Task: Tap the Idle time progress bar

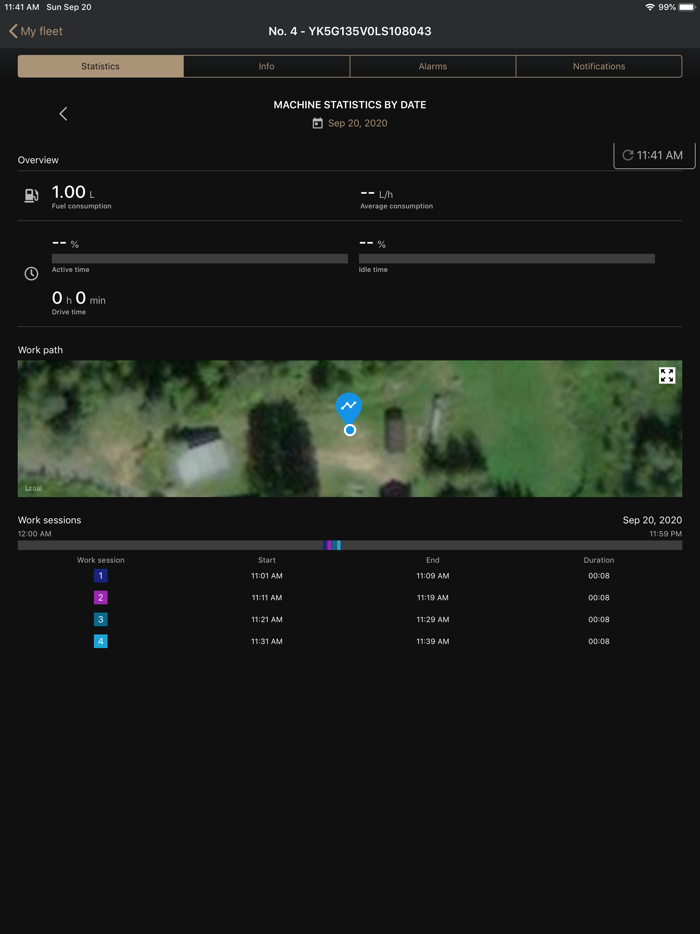Action: (506, 259)
